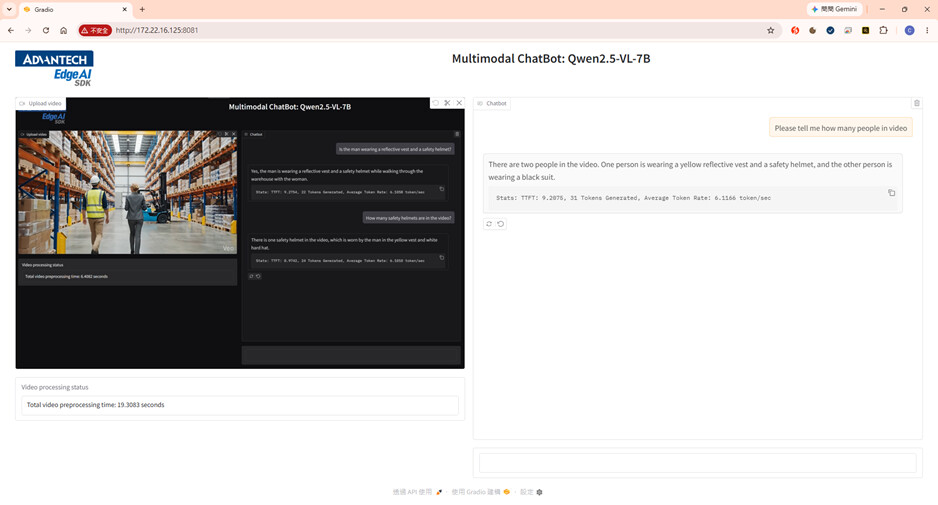Click the undo icon above the video
Viewport: 938px width, 505px height.
[435, 103]
